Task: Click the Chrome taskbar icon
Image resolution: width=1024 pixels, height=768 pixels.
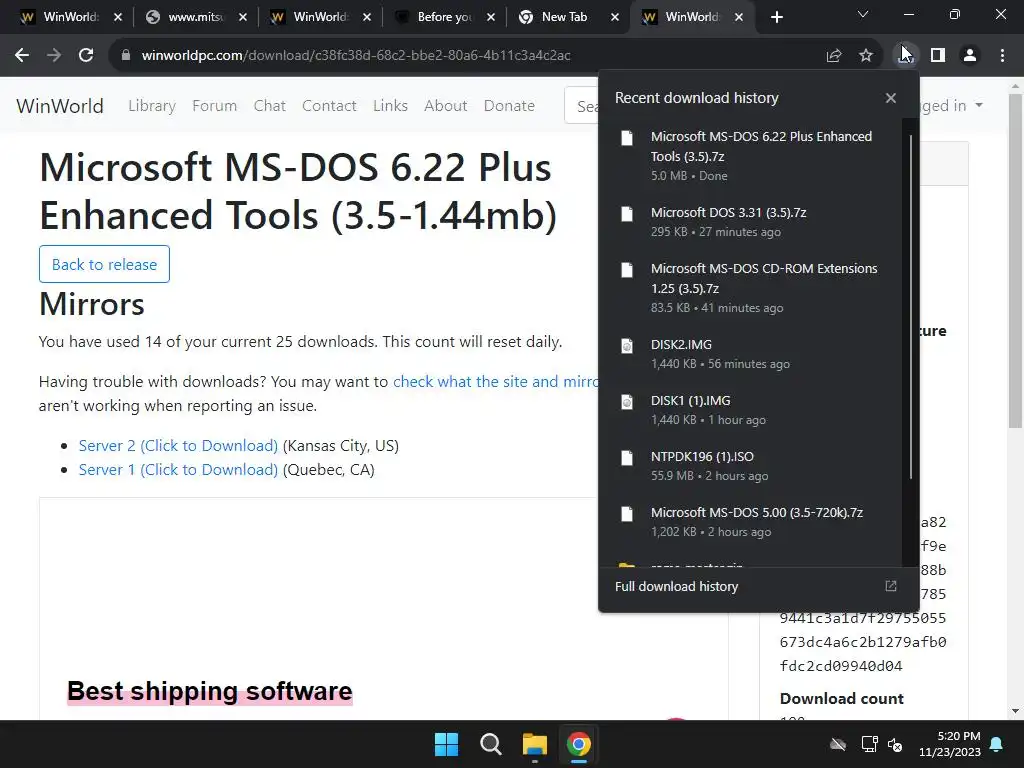Action: click(579, 744)
